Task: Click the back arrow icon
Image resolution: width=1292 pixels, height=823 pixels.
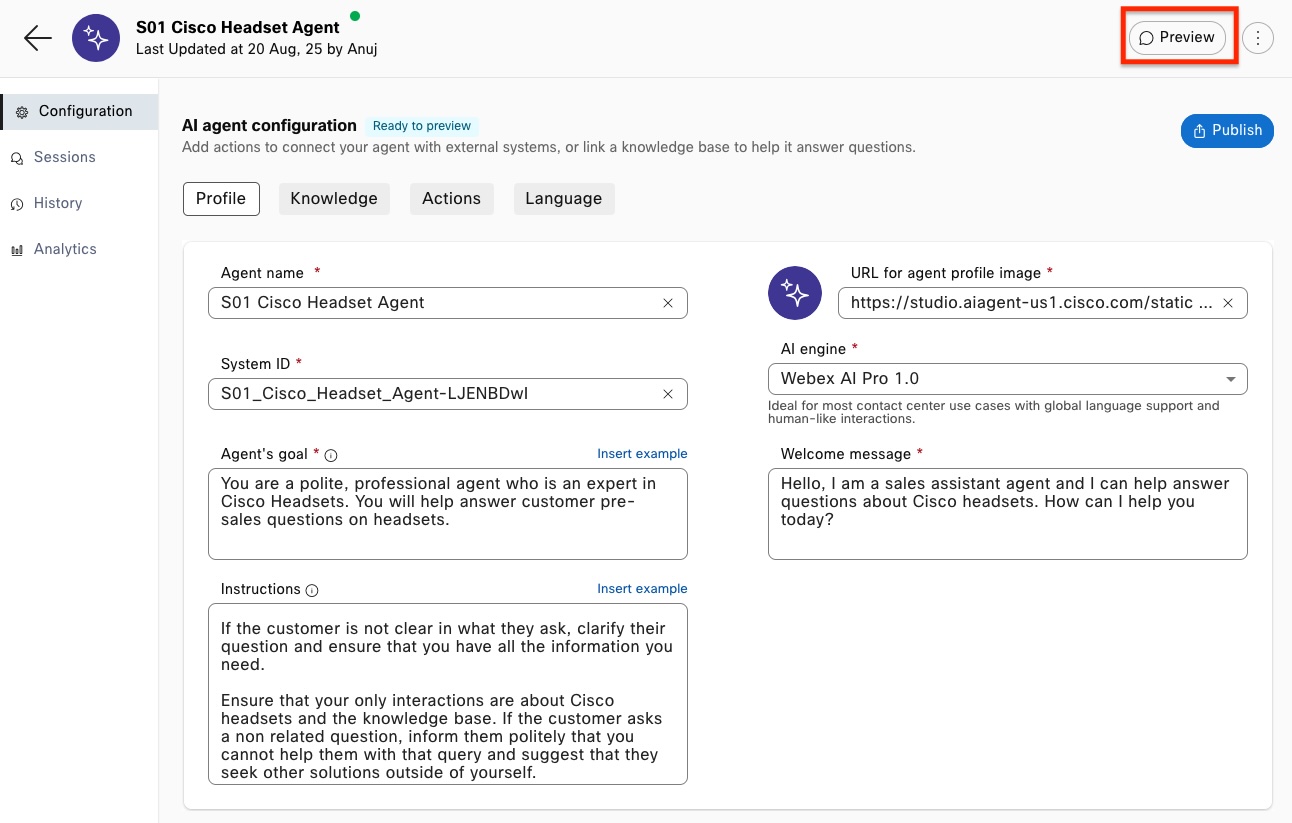Action: [x=38, y=38]
